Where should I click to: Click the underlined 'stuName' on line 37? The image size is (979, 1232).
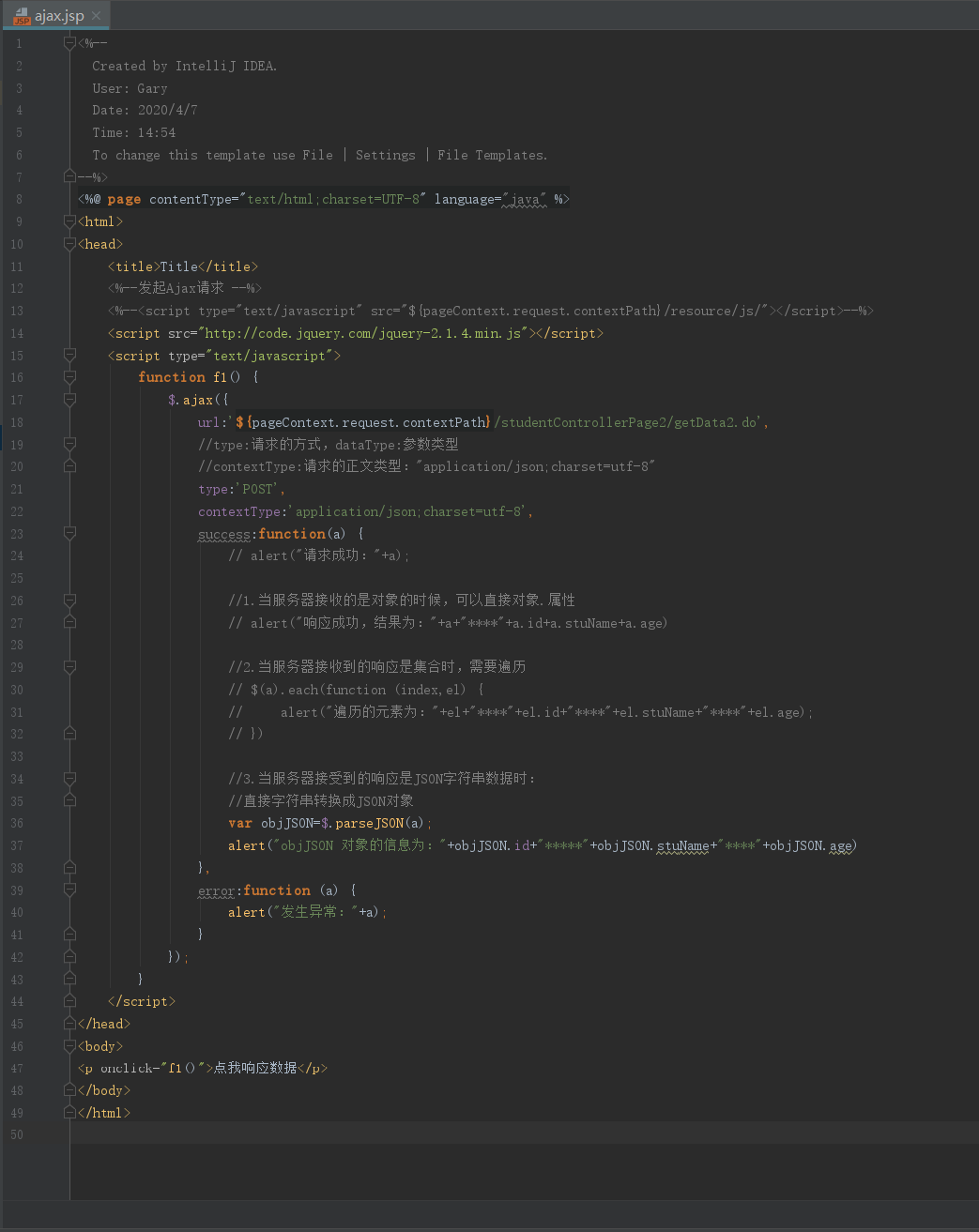(x=682, y=845)
